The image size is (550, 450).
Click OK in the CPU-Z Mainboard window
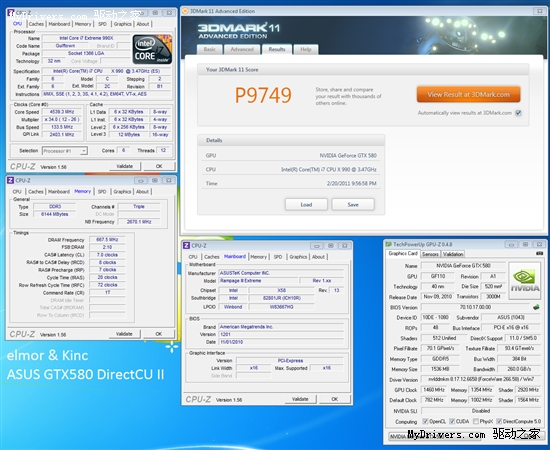(335, 399)
